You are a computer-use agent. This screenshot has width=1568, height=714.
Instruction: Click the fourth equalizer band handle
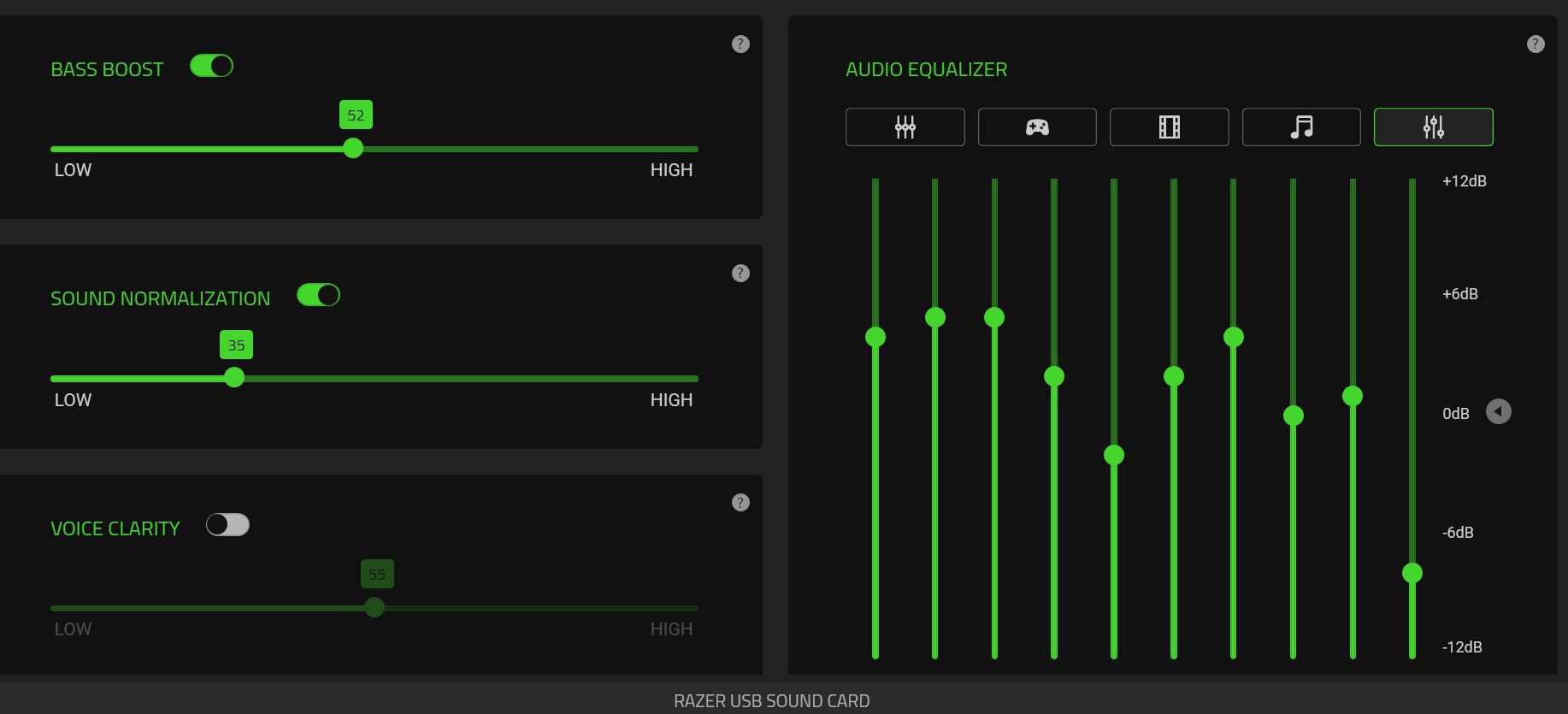pyautogui.click(x=1054, y=376)
